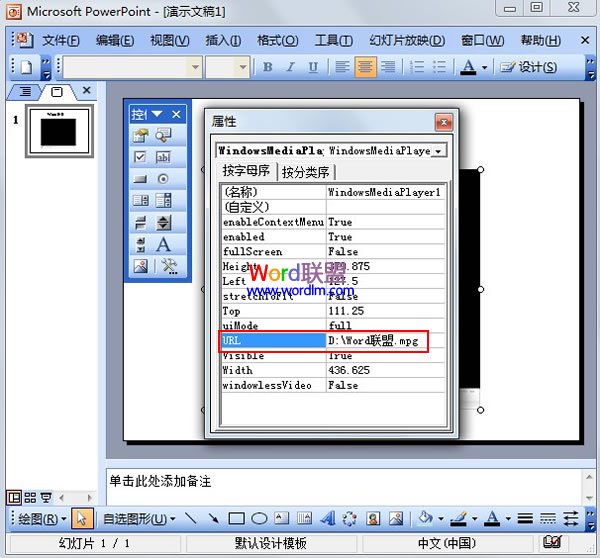600x558 pixels.
Task: Select the Toggle Button control
Action: [x=140, y=223]
